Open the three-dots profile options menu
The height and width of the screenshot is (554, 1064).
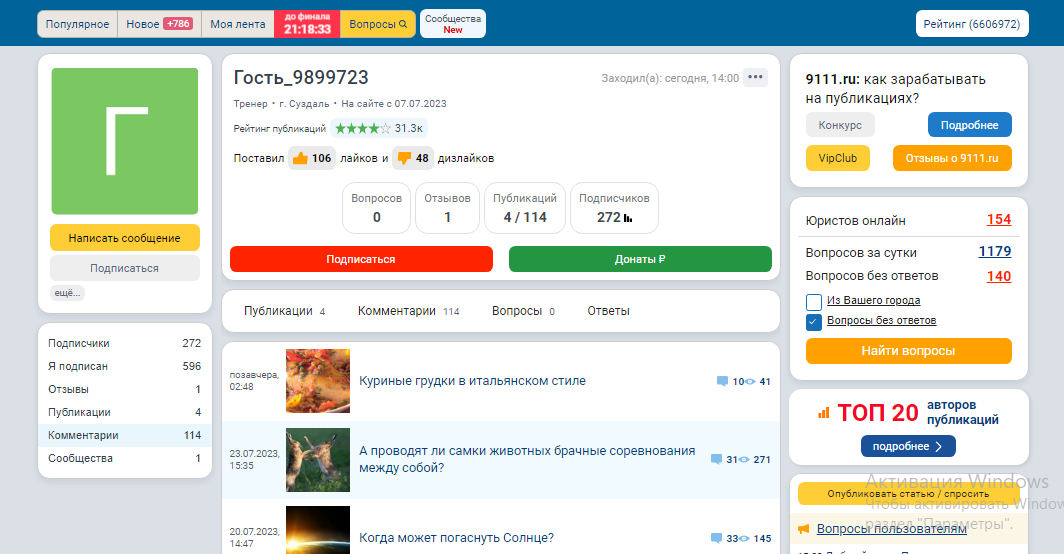(755, 78)
